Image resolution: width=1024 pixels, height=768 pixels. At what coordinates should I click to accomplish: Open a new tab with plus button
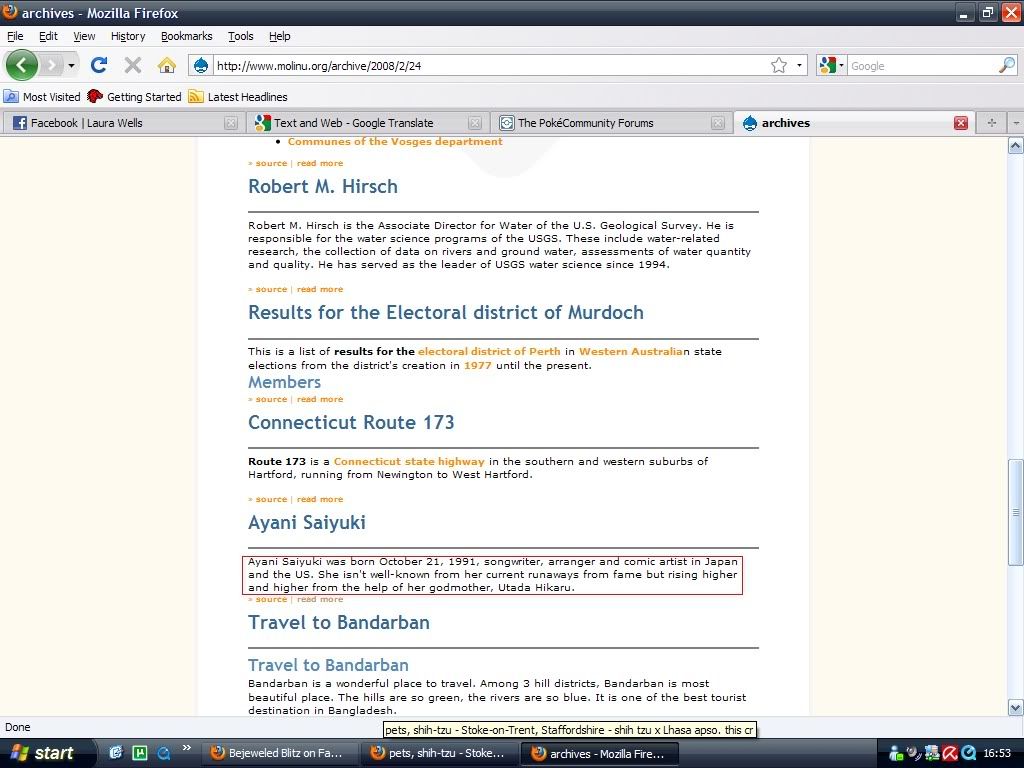pyautogui.click(x=991, y=123)
